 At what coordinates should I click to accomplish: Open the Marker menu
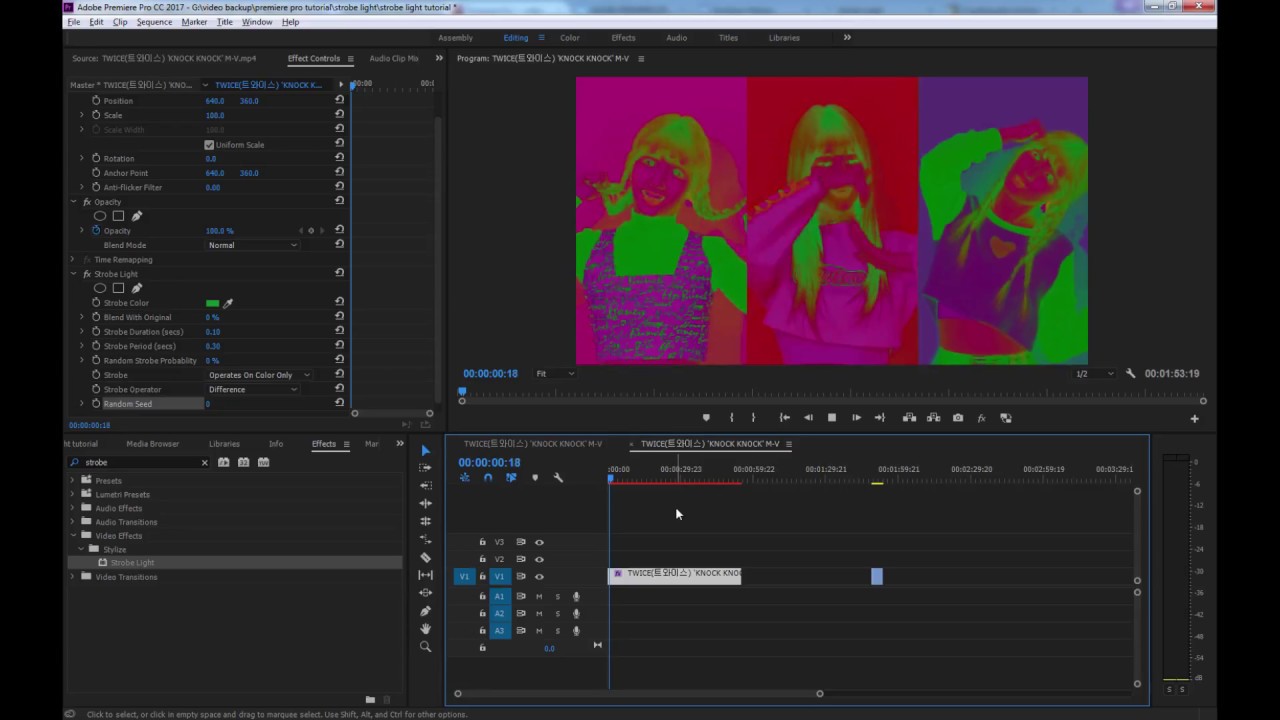point(194,22)
